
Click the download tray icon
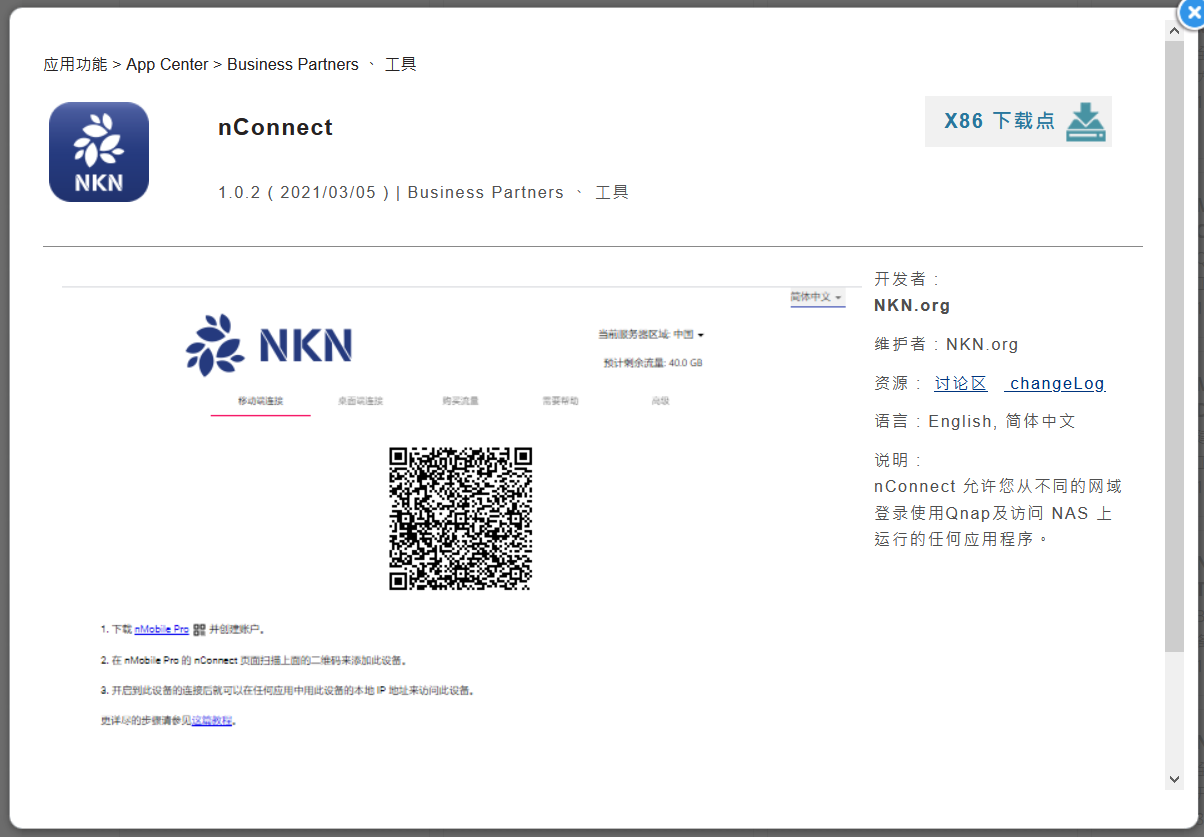1086,122
